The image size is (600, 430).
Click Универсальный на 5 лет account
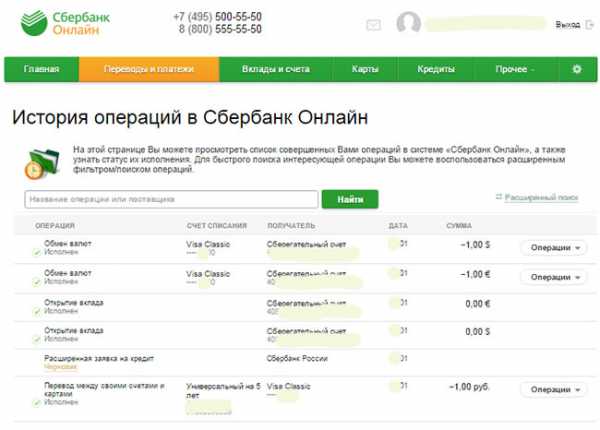point(223,391)
